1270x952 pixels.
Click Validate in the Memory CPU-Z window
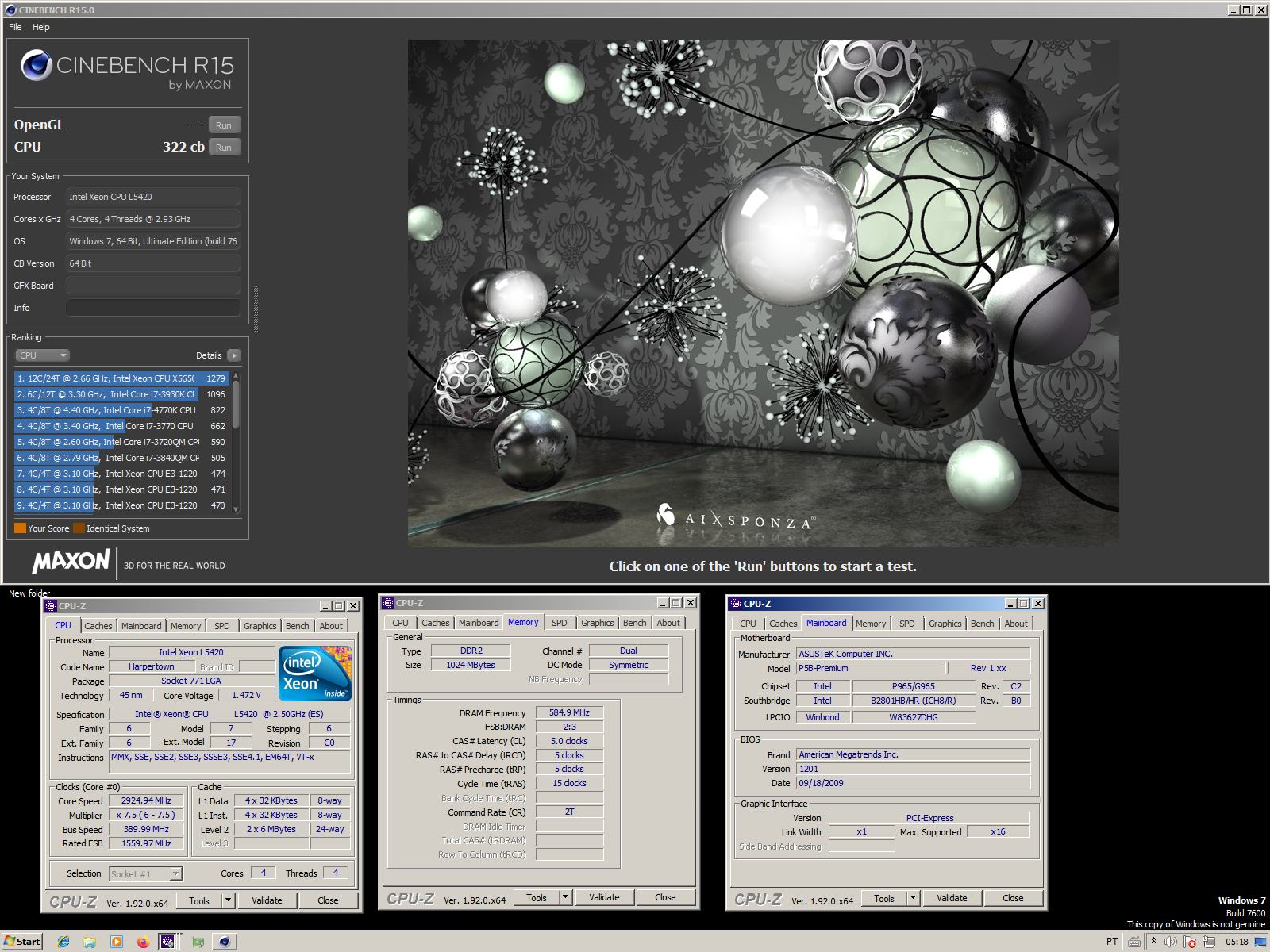604,897
